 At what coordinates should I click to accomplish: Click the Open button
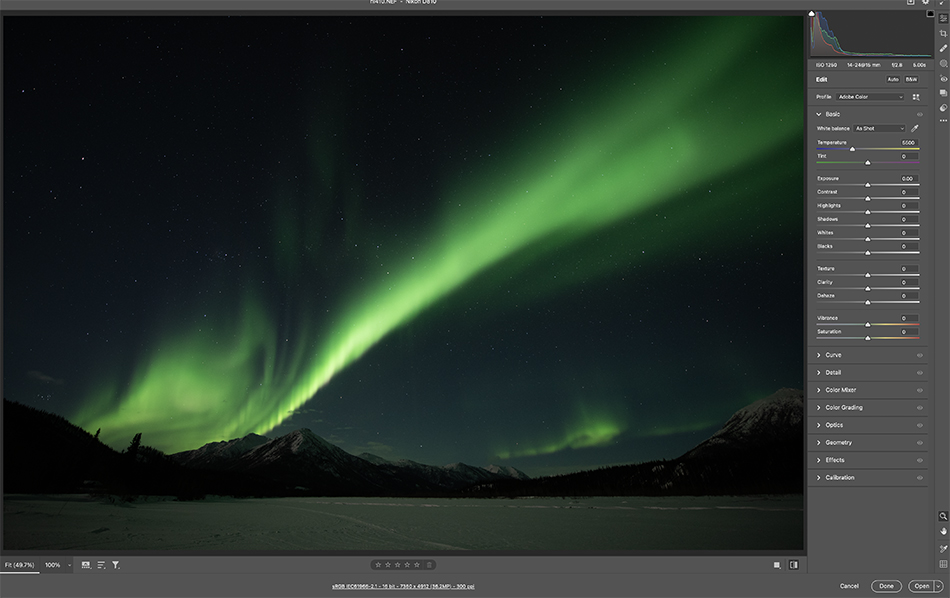(922, 586)
